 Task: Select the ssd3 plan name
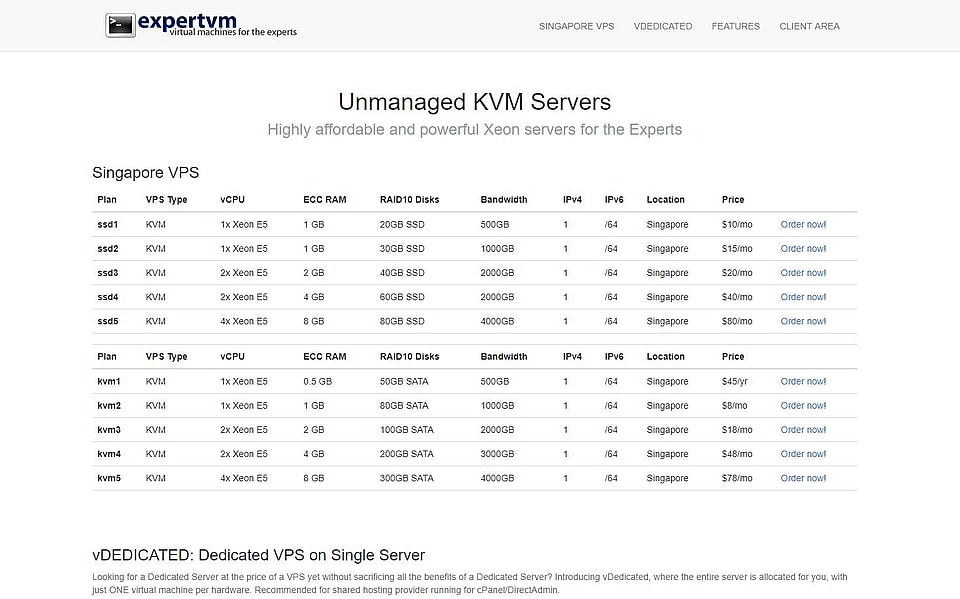(108, 273)
